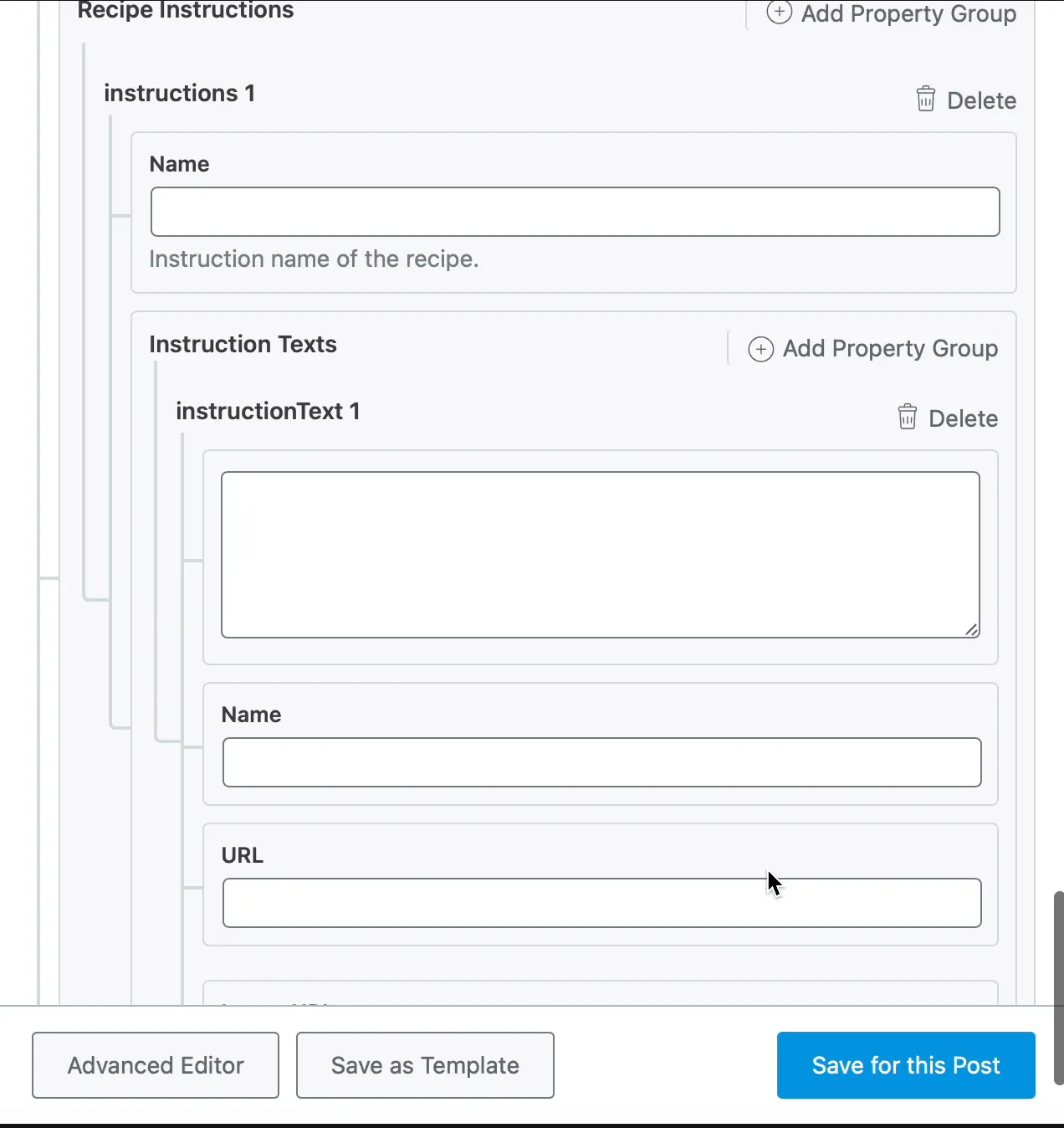Click trash icon for instructionText 1
Screen dimensions: 1064x1128
(908, 417)
